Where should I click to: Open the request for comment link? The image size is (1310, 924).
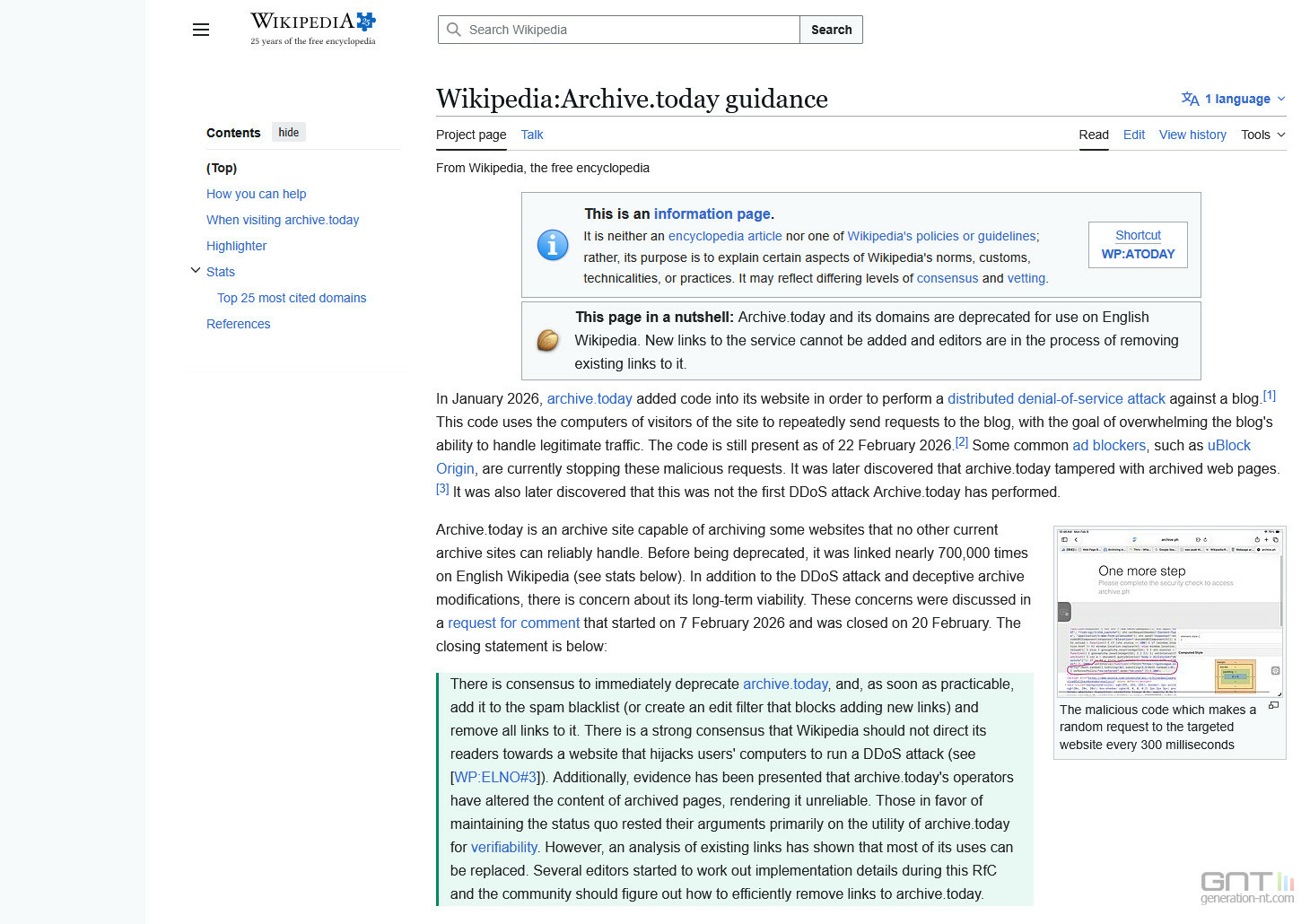pyautogui.click(x=513, y=623)
